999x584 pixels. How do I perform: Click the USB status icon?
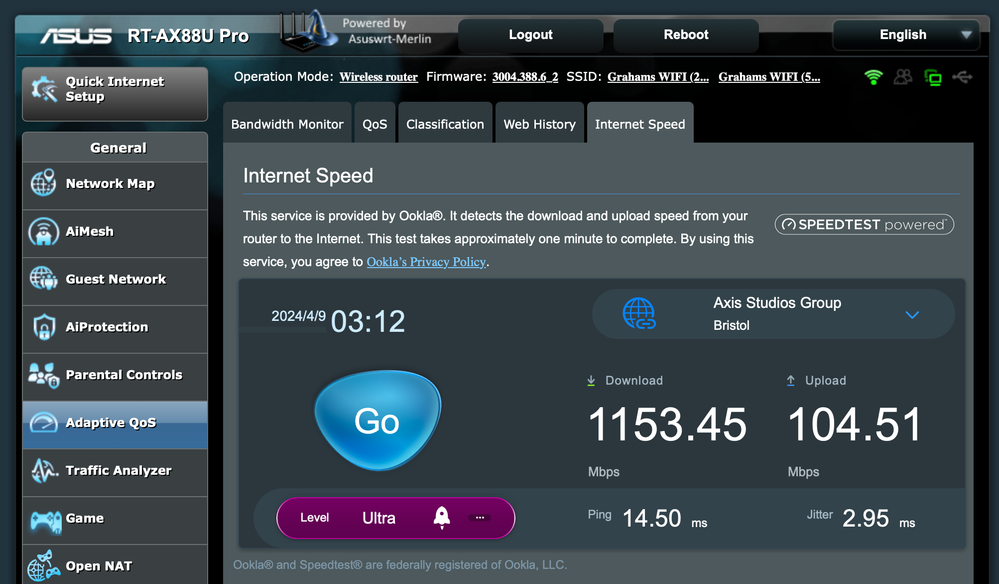click(x=962, y=77)
